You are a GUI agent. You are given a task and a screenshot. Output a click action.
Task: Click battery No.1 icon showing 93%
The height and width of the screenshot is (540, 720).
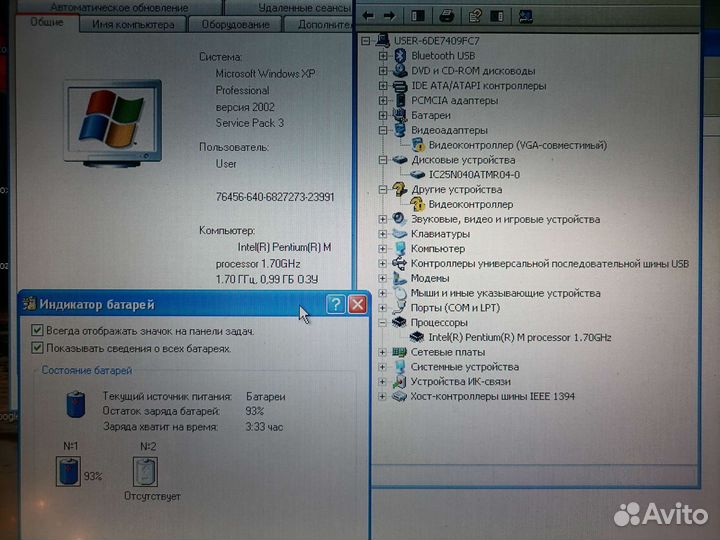tap(68, 471)
